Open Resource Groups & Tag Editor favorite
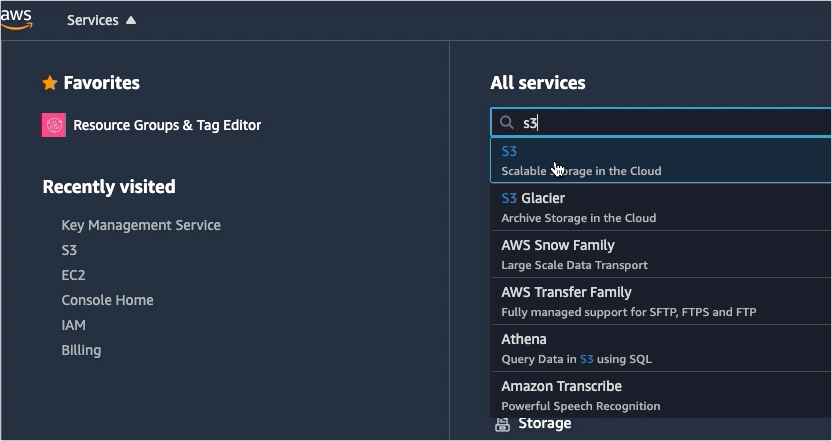 166,125
